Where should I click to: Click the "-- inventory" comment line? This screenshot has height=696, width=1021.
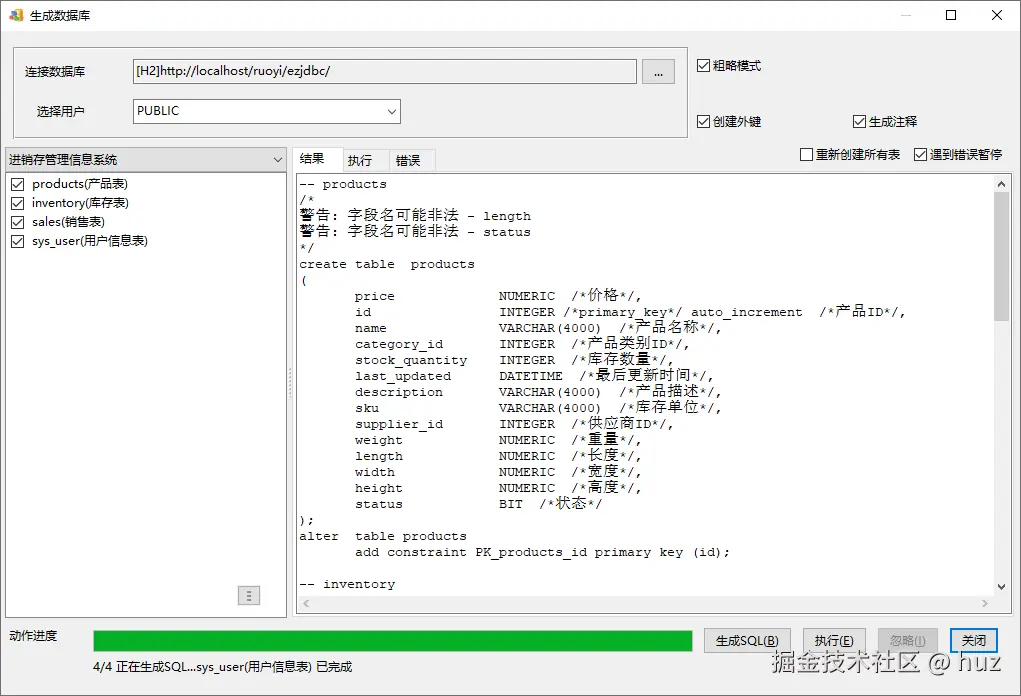347,585
